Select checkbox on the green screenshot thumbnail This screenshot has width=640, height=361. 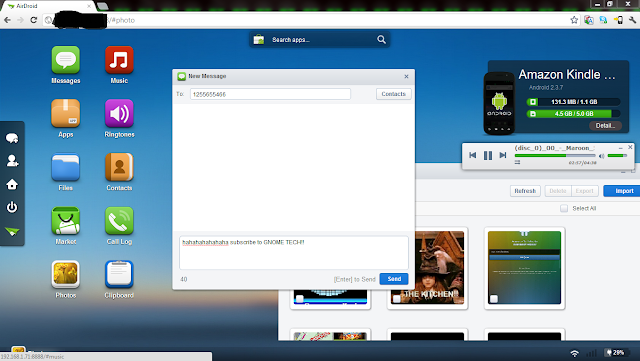pos(493,299)
